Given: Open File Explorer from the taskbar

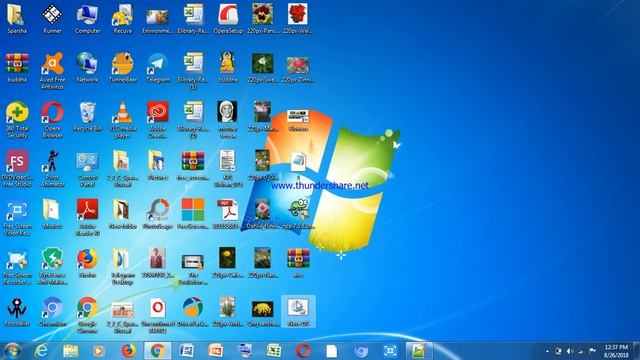Looking at the screenshot, I should pos(71,351).
